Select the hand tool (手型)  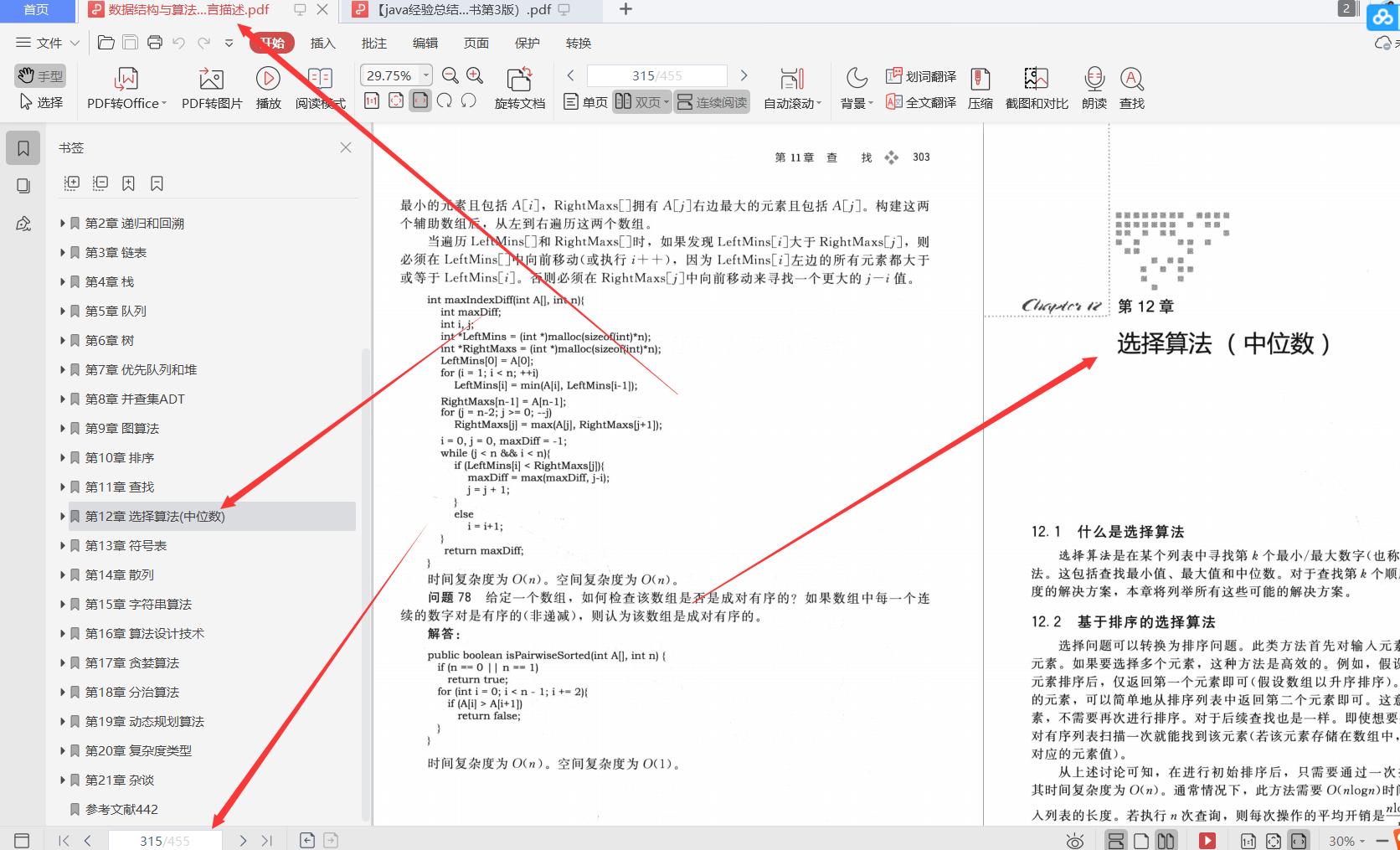pyautogui.click(x=40, y=75)
